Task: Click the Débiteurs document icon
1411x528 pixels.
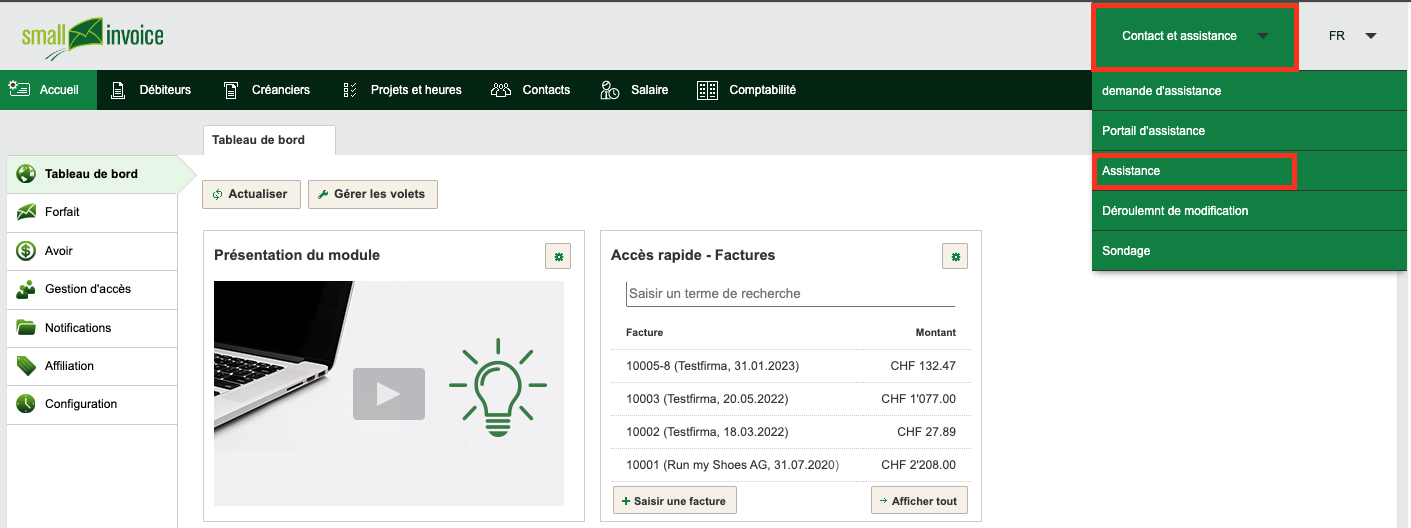Action: pos(118,90)
